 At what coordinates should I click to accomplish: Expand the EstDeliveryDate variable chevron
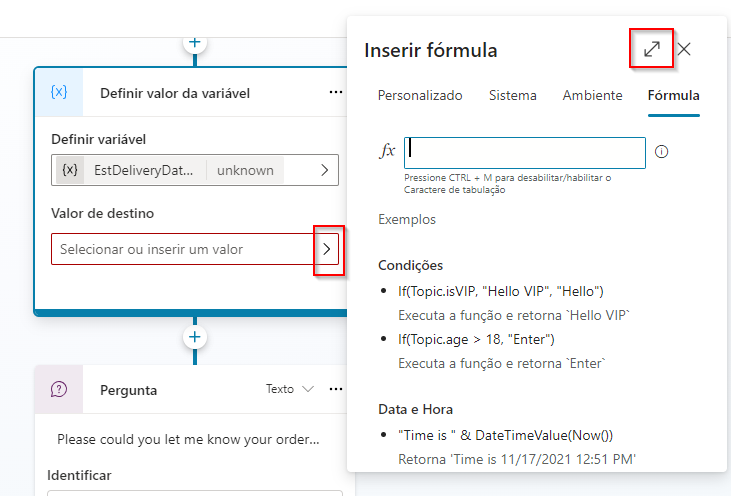pos(324,170)
